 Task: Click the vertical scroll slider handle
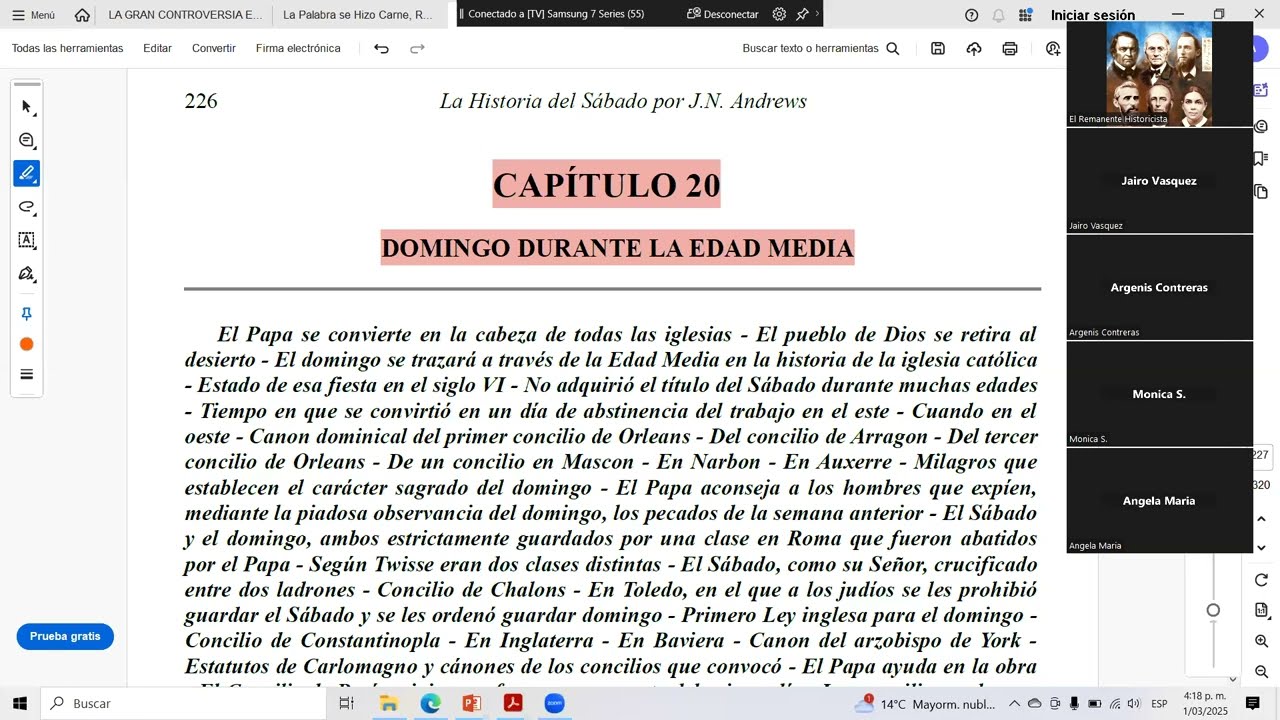[x=1213, y=610]
